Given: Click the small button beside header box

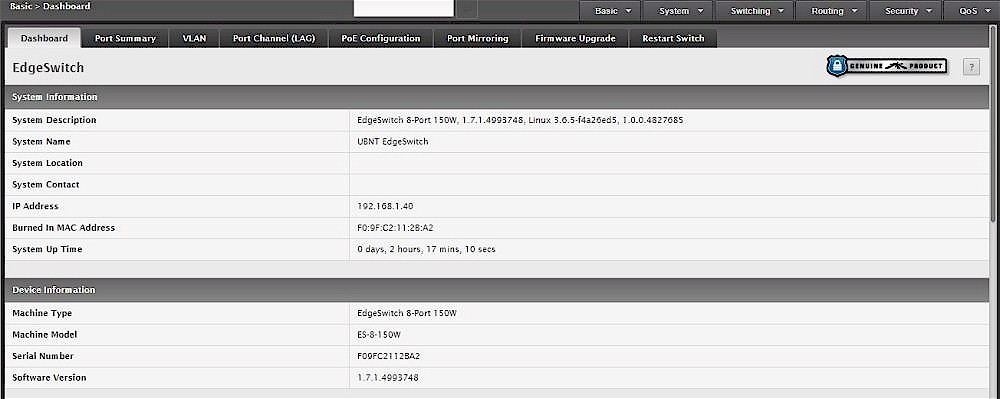Looking at the screenshot, I should 467,9.
